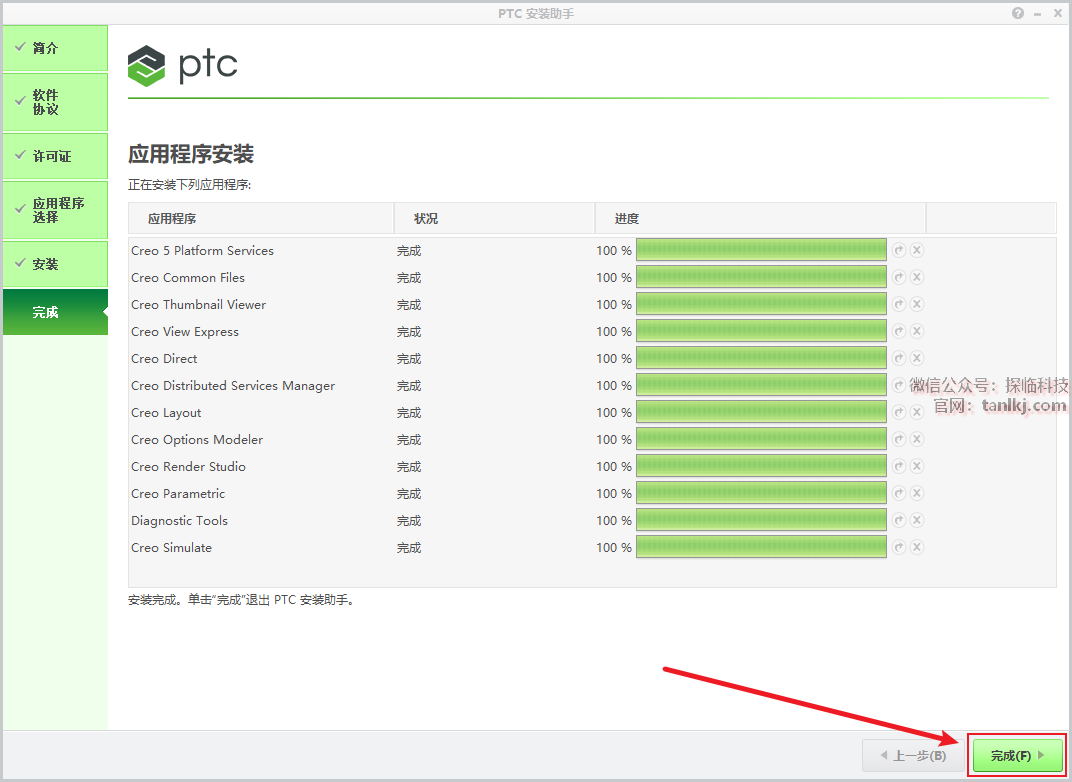Select the "Creo Layout" row name
The height and width of the screenshot is (782, 1072).
[x=166, y=413]
